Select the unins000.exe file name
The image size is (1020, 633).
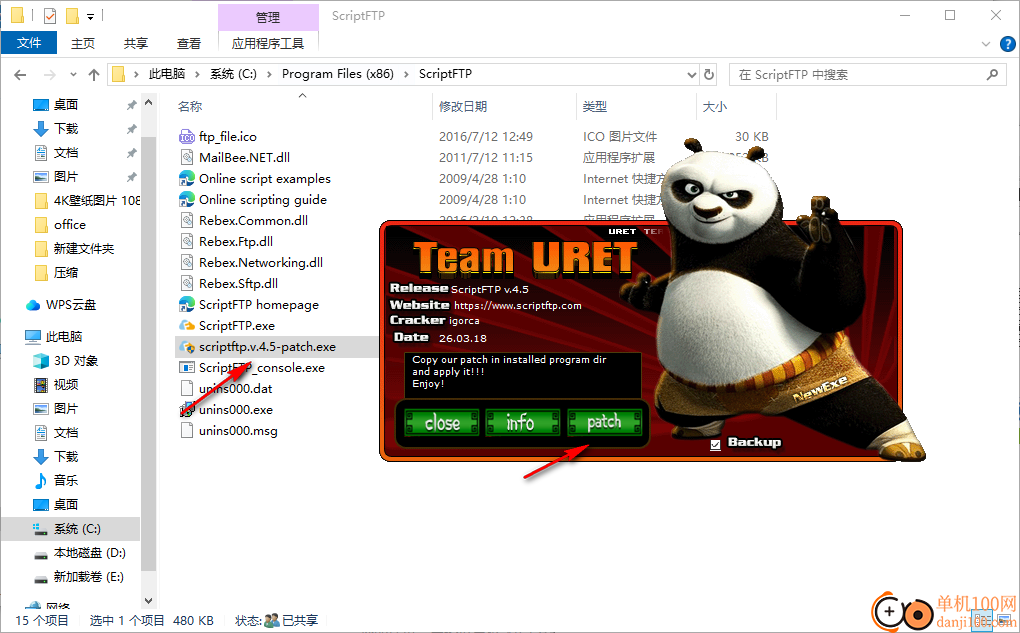(x=235, y=410)
